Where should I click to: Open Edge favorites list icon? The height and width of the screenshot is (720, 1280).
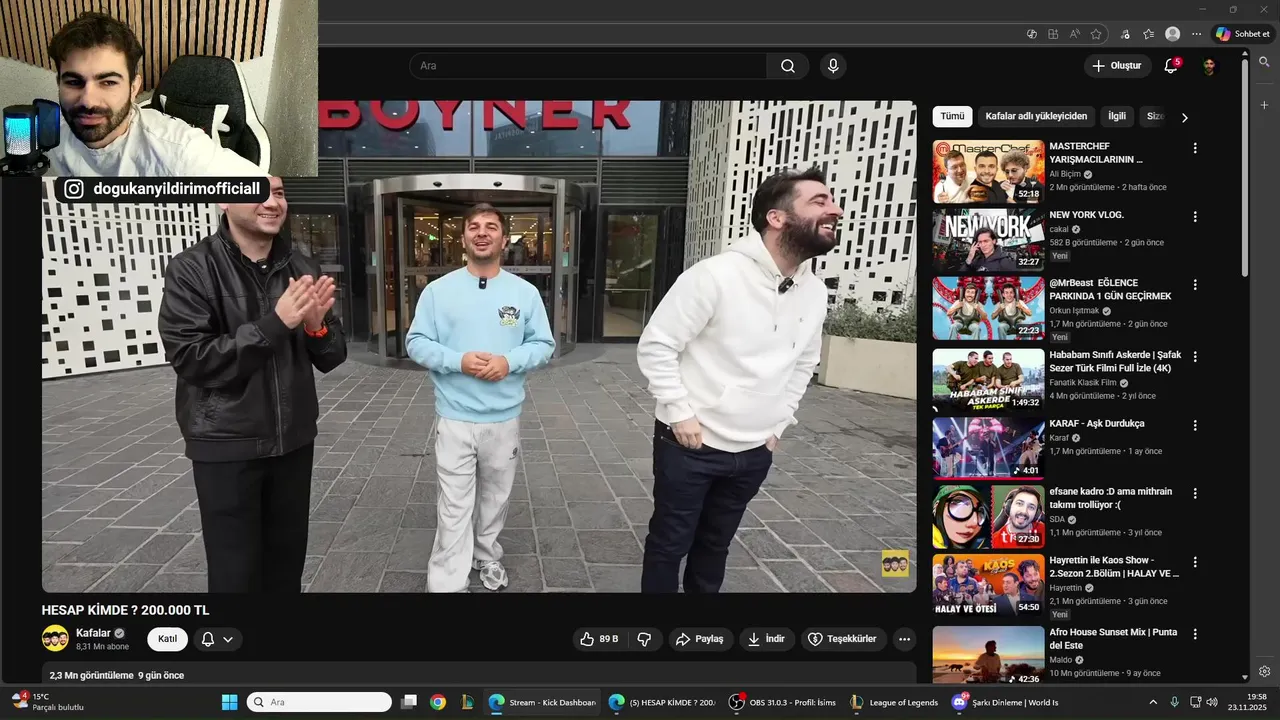tap(1148, 34)
